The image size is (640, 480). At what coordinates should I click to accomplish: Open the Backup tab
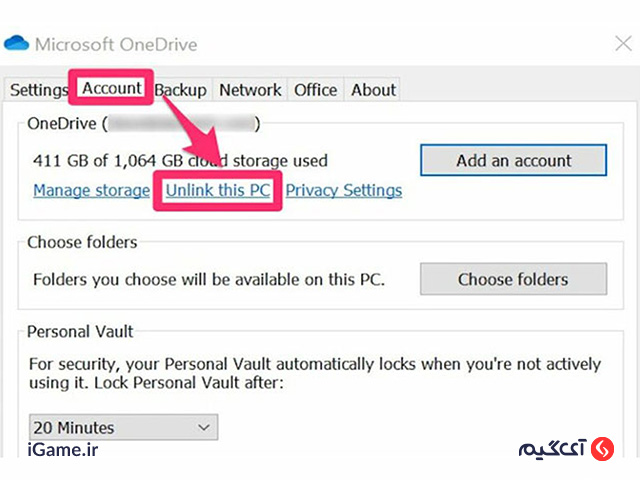tap(181, 90)
